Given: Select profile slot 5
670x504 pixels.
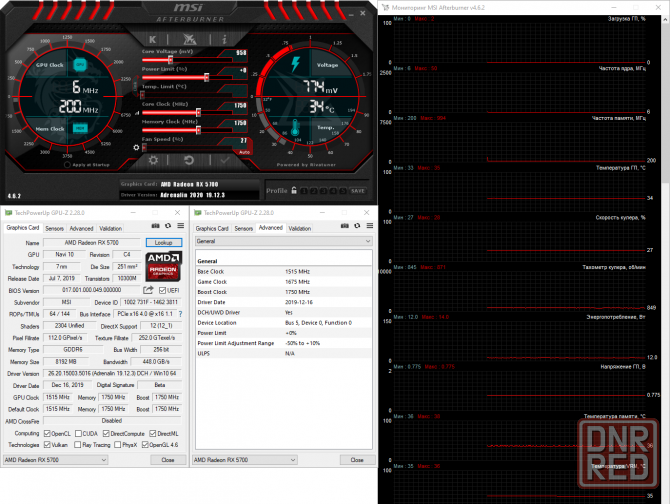Looking at the screenshot, I should (x=343, y=191).
